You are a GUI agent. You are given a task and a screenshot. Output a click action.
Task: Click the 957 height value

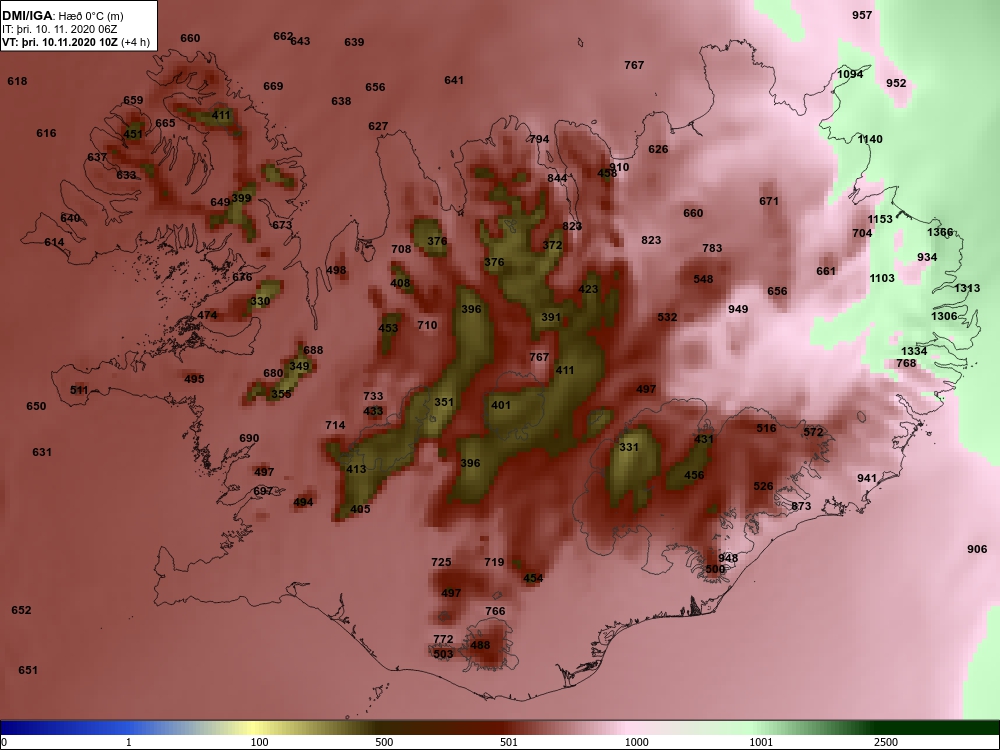[x=862, y=15]
